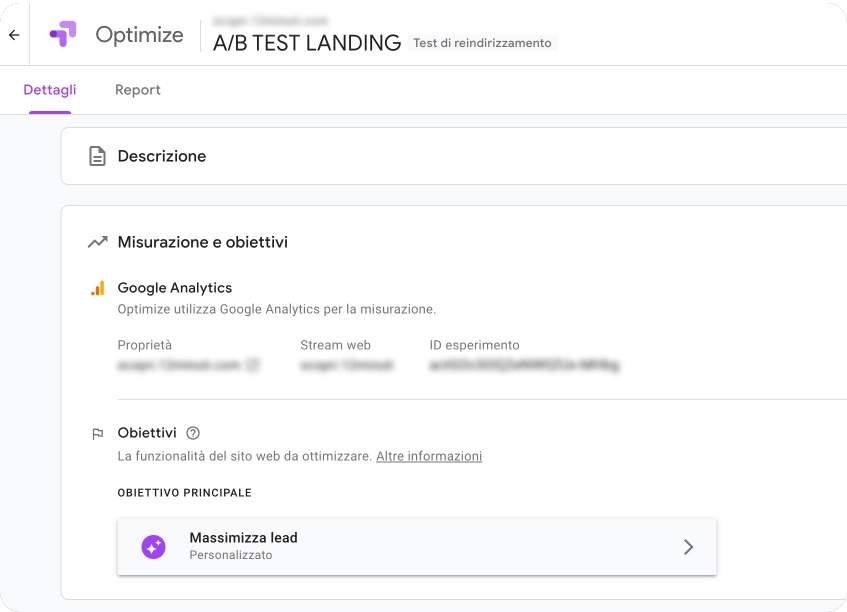The width and height of the screenshot is (847, 612).
Task: Click the Google Optimize logo icon
Action: [63, 34]
